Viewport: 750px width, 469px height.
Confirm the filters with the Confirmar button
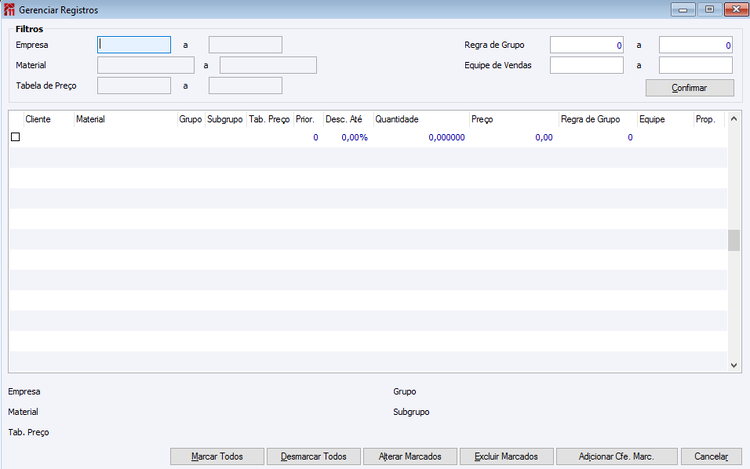click(690, 88)
